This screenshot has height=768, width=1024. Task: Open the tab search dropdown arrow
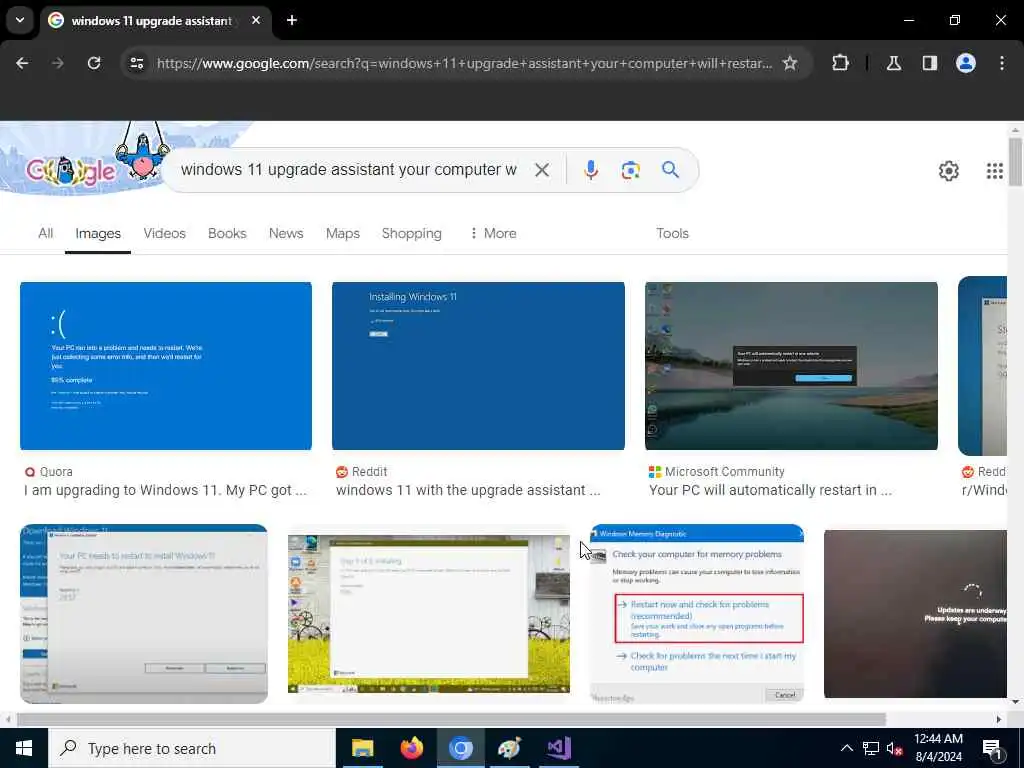click(20, 20)
